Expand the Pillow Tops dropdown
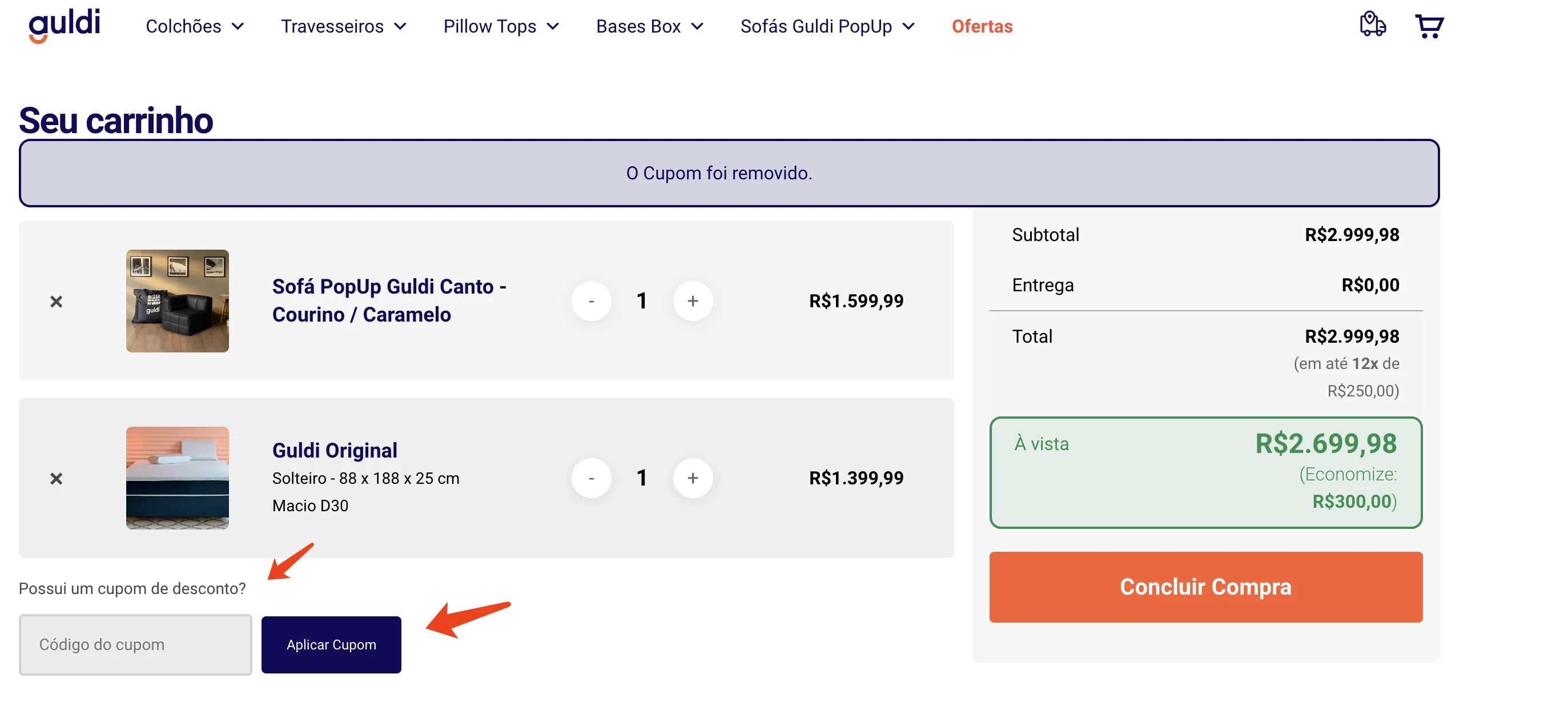 pyautogui.click(x=501, y=26)
